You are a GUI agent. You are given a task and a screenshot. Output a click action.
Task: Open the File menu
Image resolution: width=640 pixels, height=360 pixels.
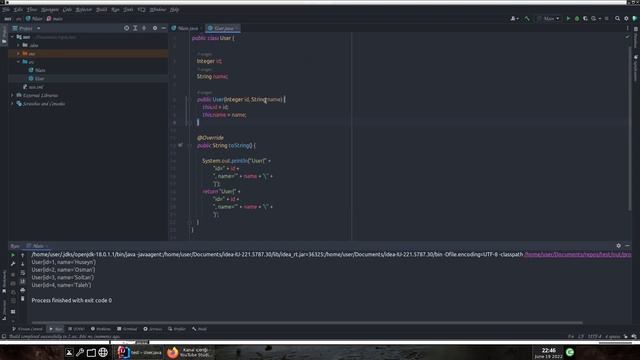click(x=6, y=9)
